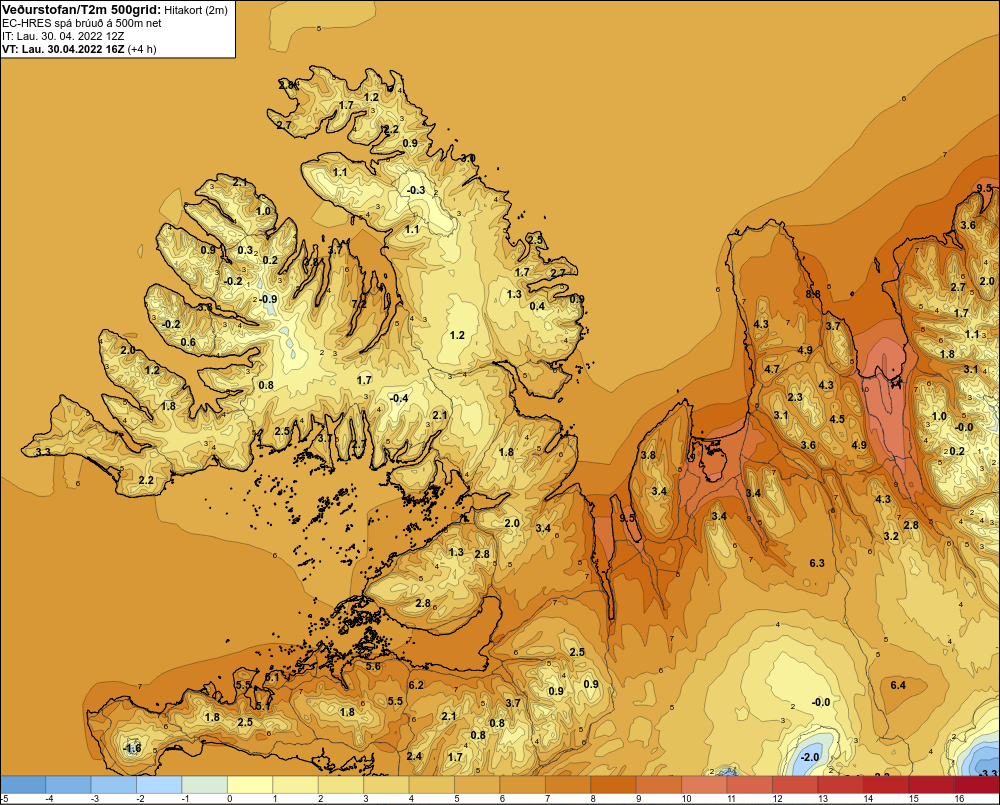Select legend color swatch between 14 and 15
This screenshot has width=1000, height=805.
886,785
